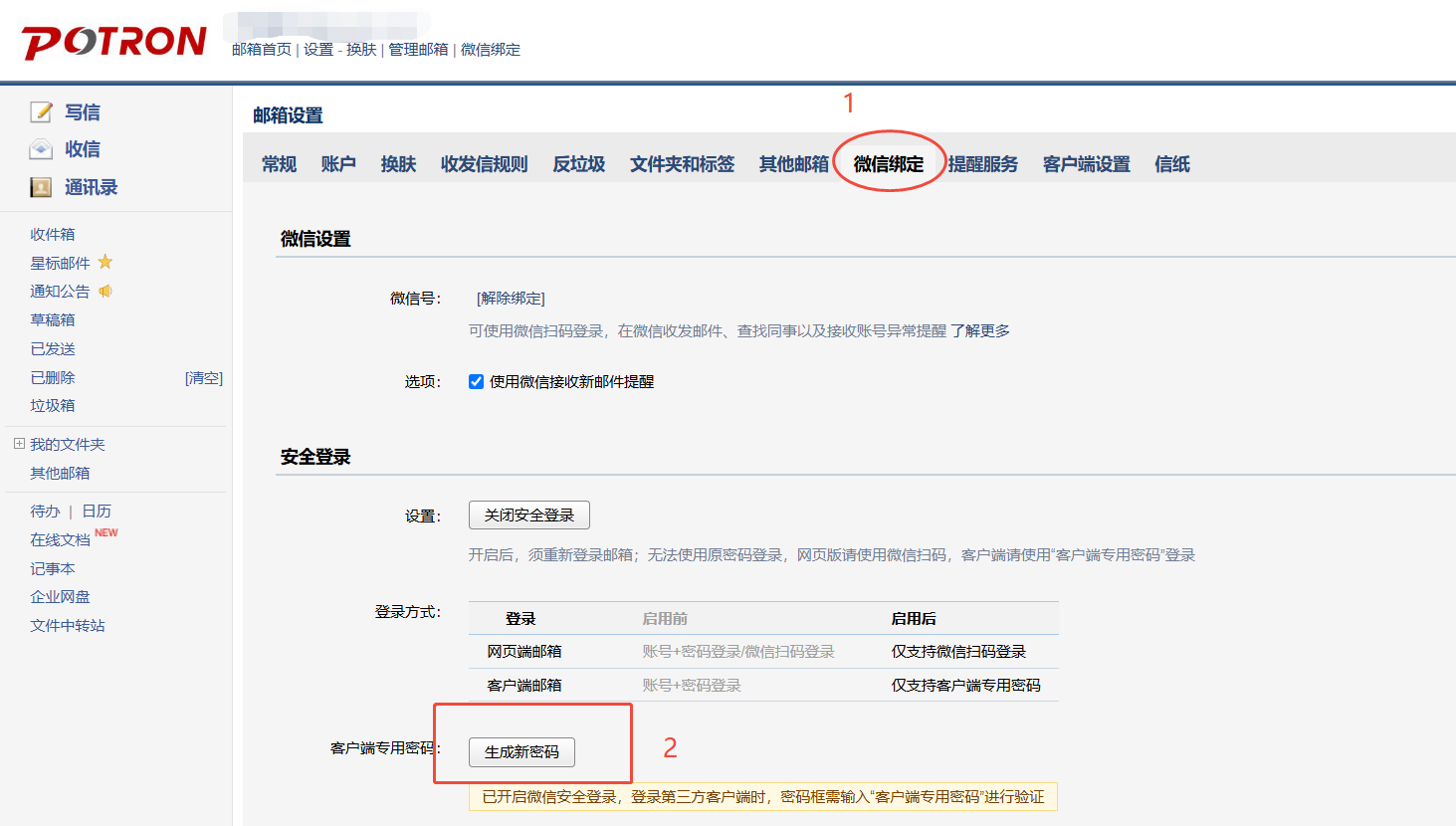The height and width of the screenshot is (826, 1456).
Task: Open 管理邮箱 in the top menu
Action: click(x=418, y=49)
